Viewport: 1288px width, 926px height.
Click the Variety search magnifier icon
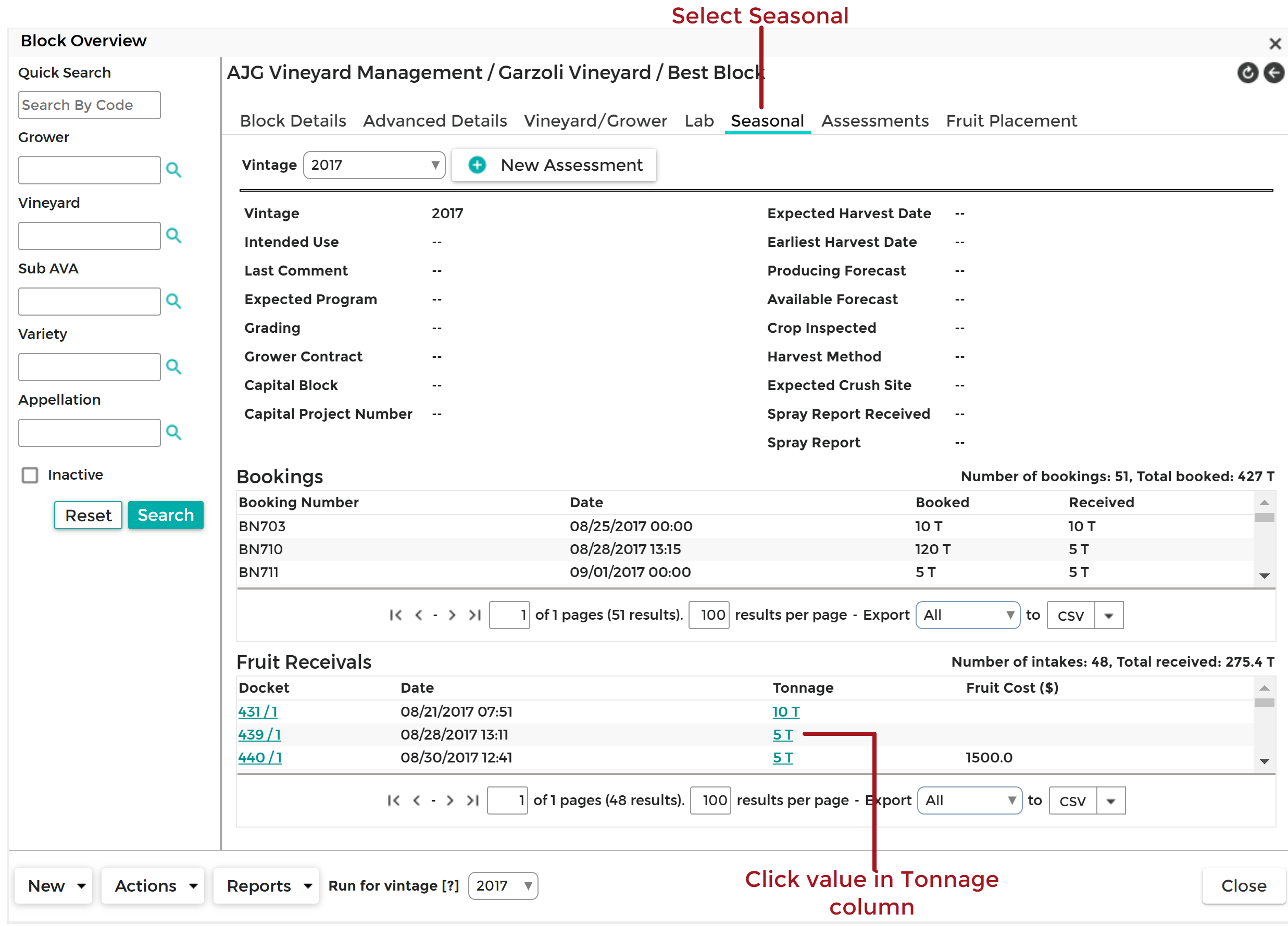(174, 367)
